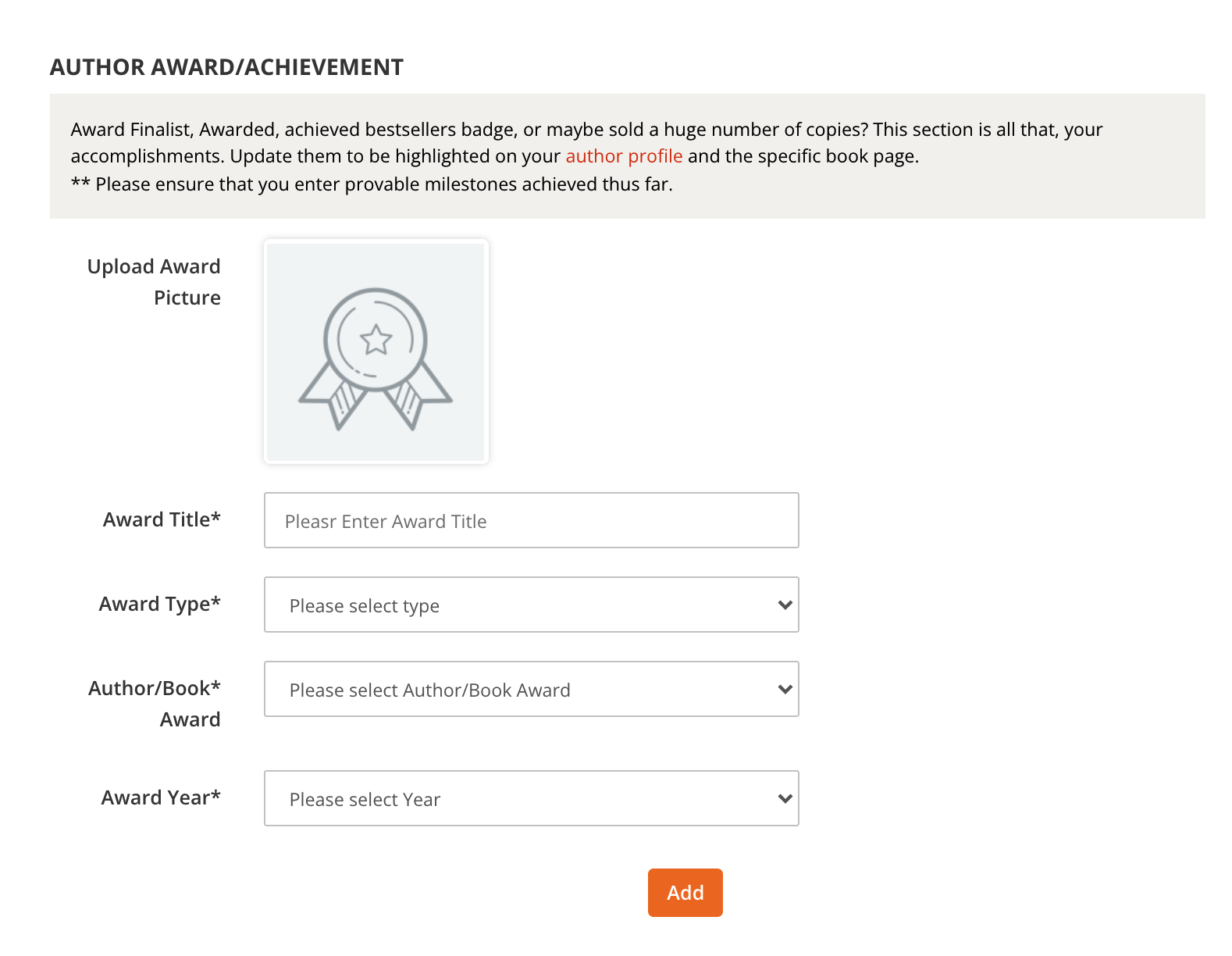
Task: Click the Author/Book* Award label
Action: point(155,704)
